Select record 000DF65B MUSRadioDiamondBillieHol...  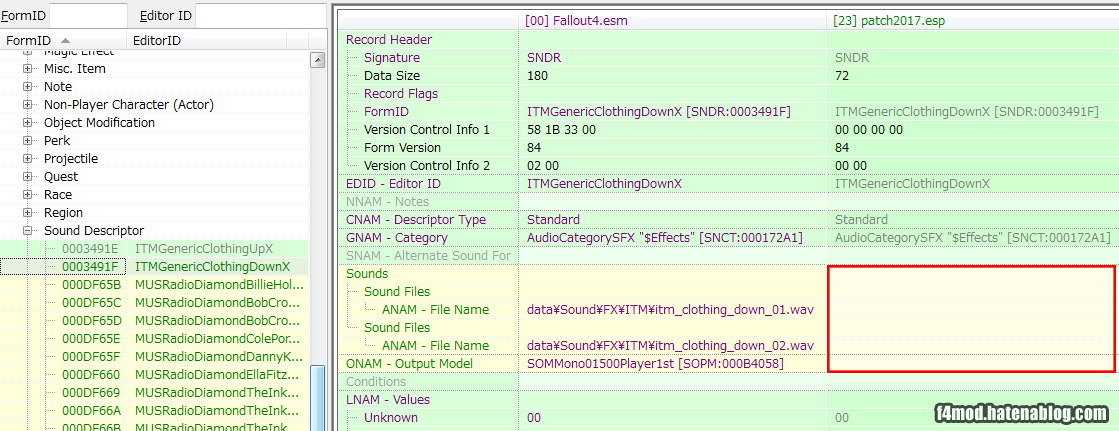click(x=154, y=284)
